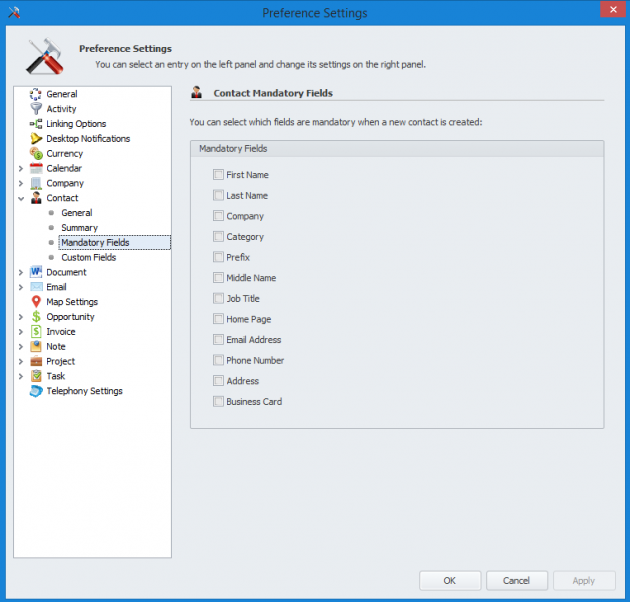
Task: Click the Cancel button
Action: coord(516,580)
